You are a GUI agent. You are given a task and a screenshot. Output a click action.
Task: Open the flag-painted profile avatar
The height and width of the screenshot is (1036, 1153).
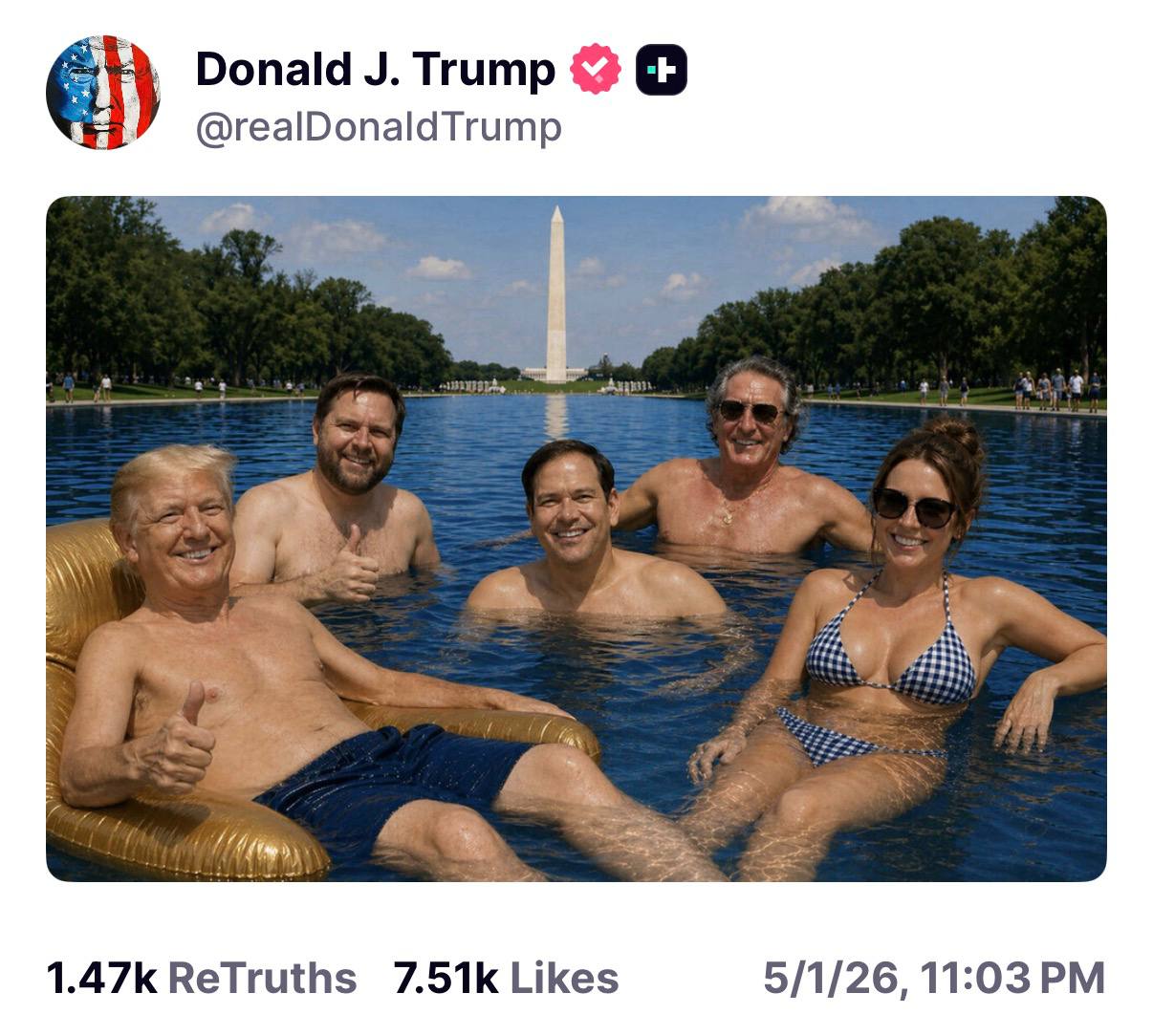click(102, 92)
